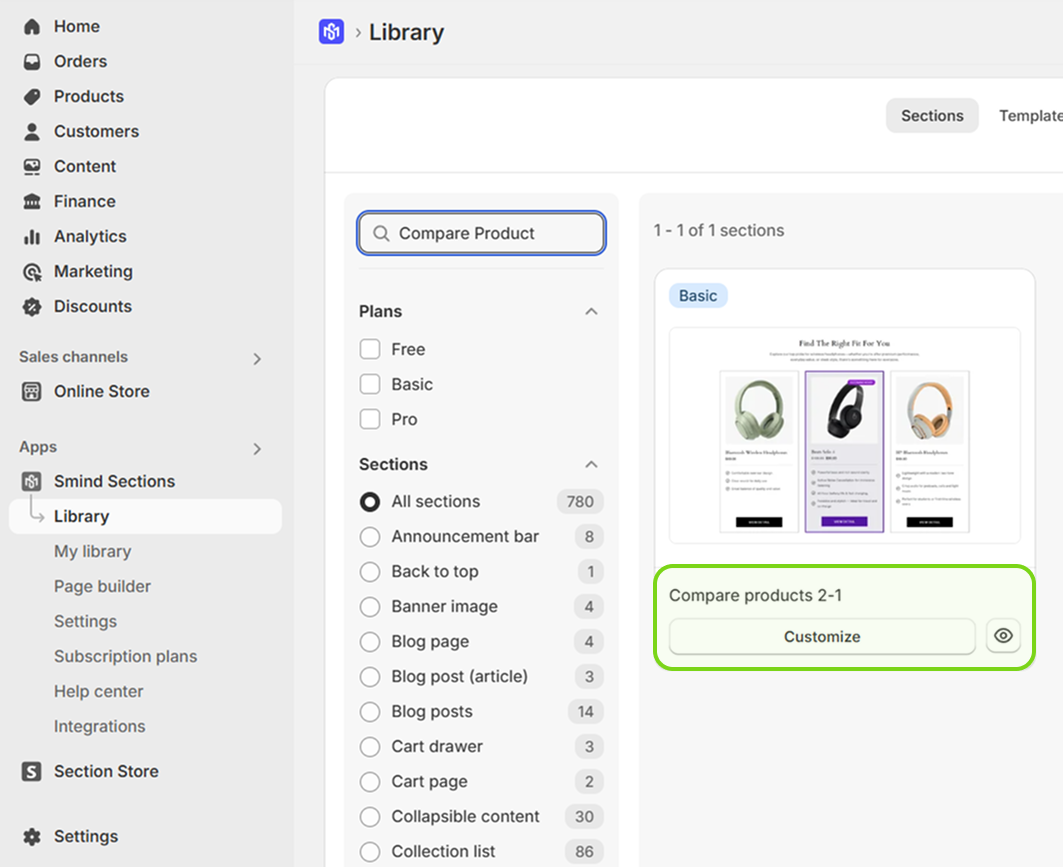Click the Home icon in sidebar
This screenshot has width=1063, height=867.
pyautogui.click(x=32, y=27)
